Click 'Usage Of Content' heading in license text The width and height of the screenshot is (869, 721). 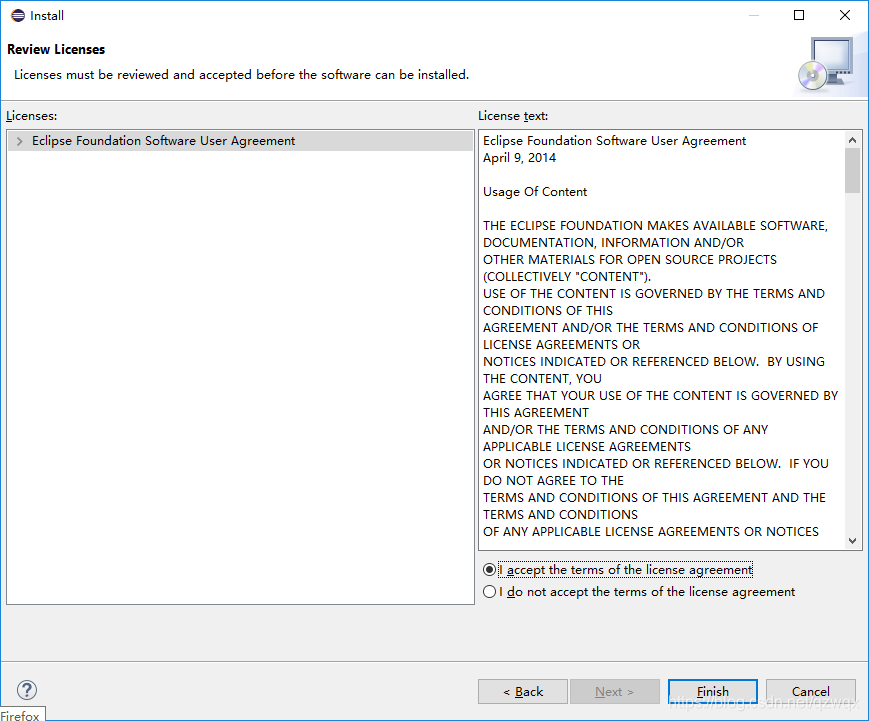click(x=535, y=192)
